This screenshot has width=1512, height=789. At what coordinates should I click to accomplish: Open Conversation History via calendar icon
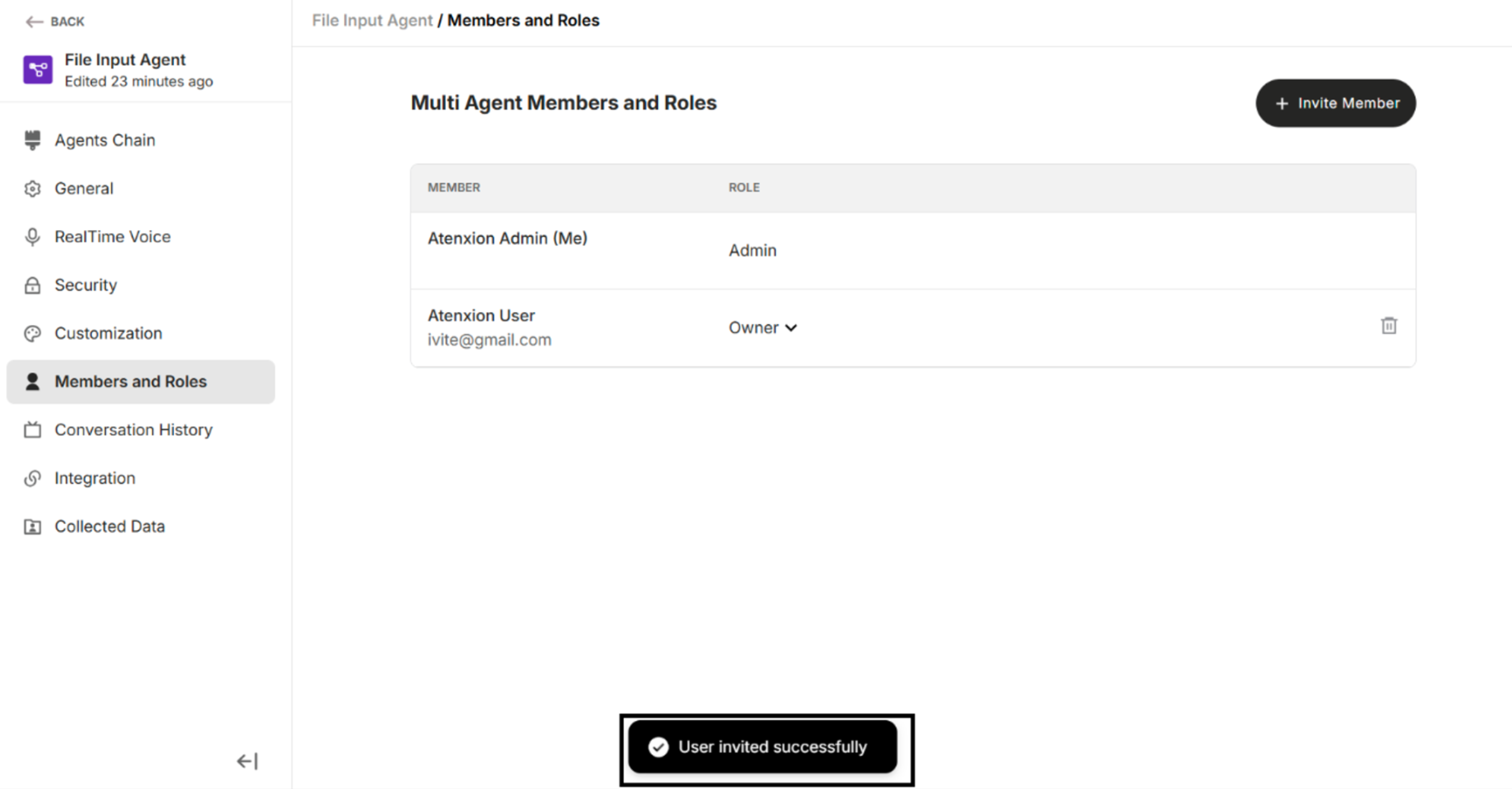click(32, 430)
